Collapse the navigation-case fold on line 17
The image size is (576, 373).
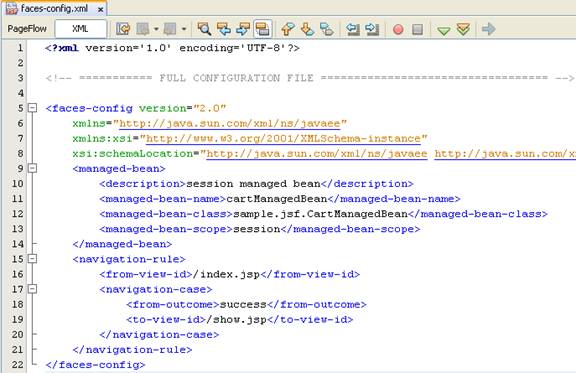coord(33,289)
